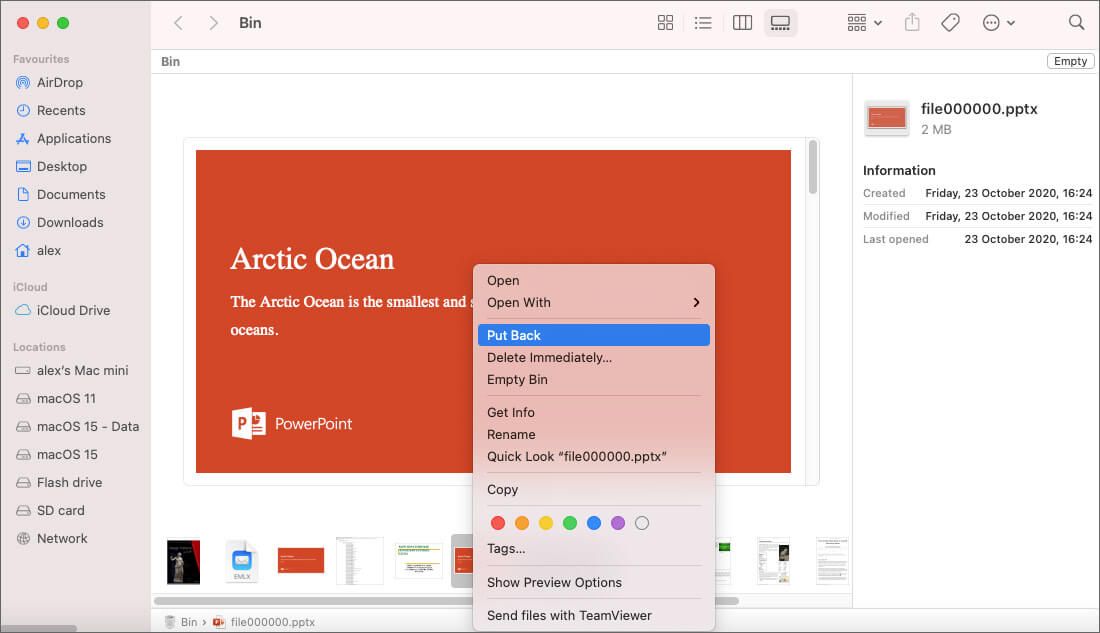Viewport: 1100px width, 633px height.
Task: Select the EMLX file thumbnail
Action: click(241, 561)
